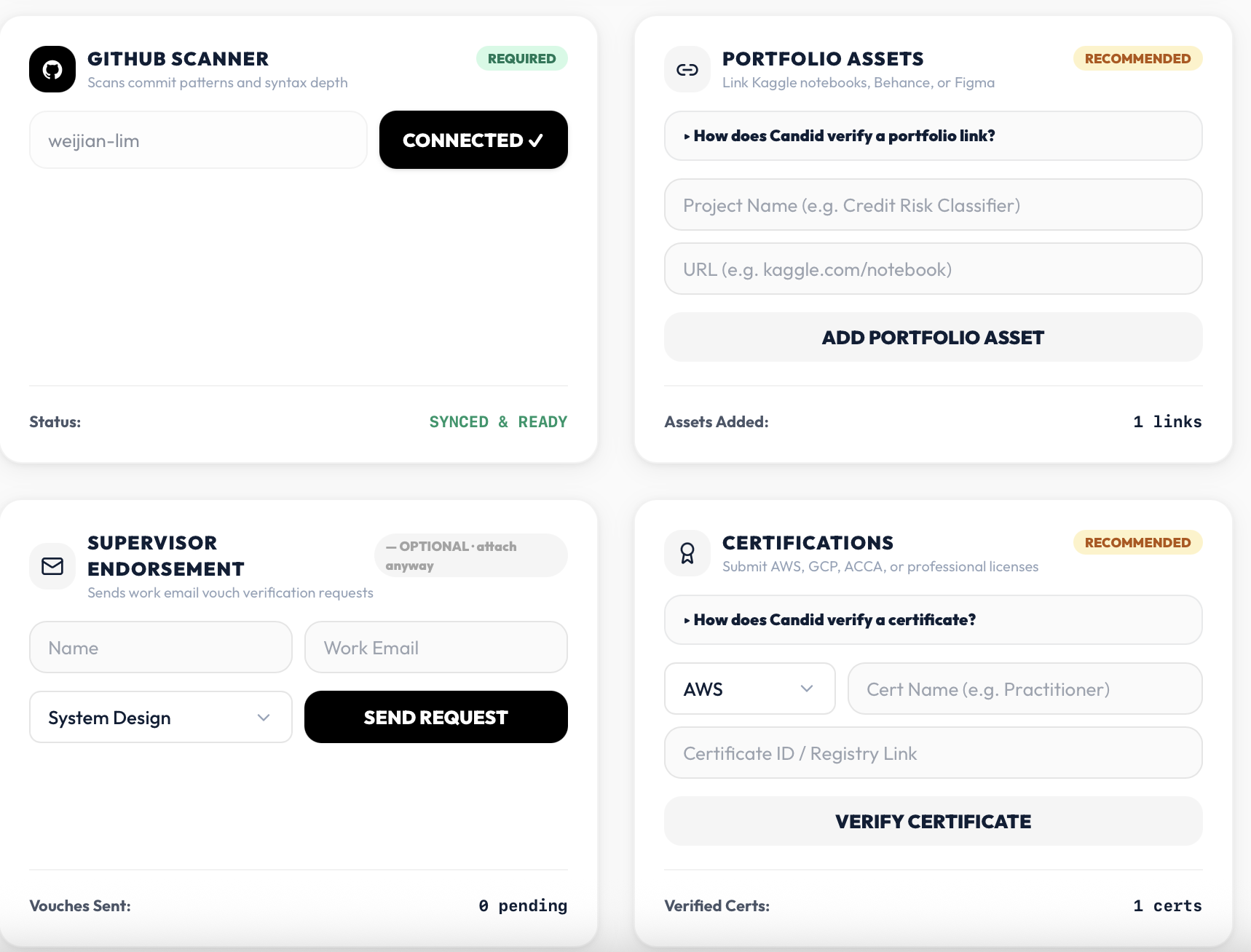Click the Project Name input field
The height and width of the screenshot is (952, 1251).
933,205
